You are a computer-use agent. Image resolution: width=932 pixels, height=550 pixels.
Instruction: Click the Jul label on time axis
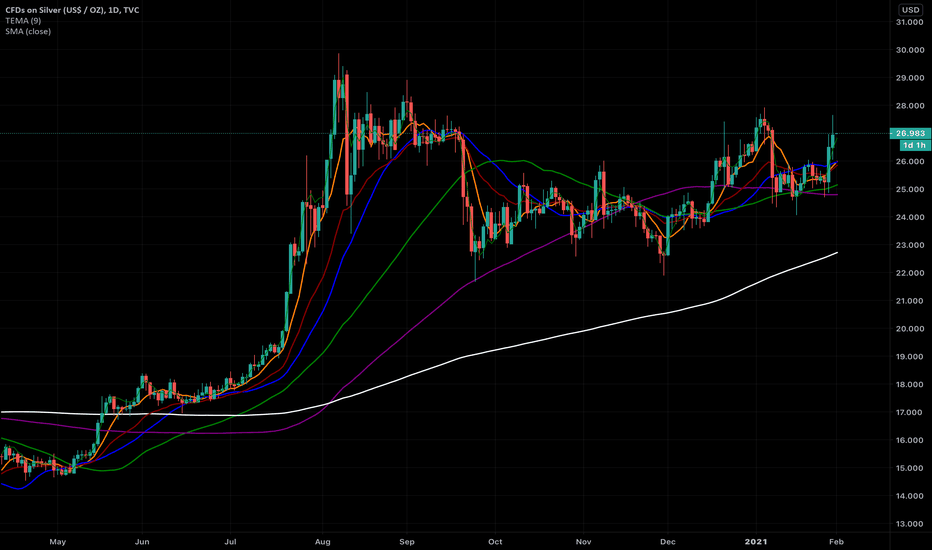coord(230,542)
